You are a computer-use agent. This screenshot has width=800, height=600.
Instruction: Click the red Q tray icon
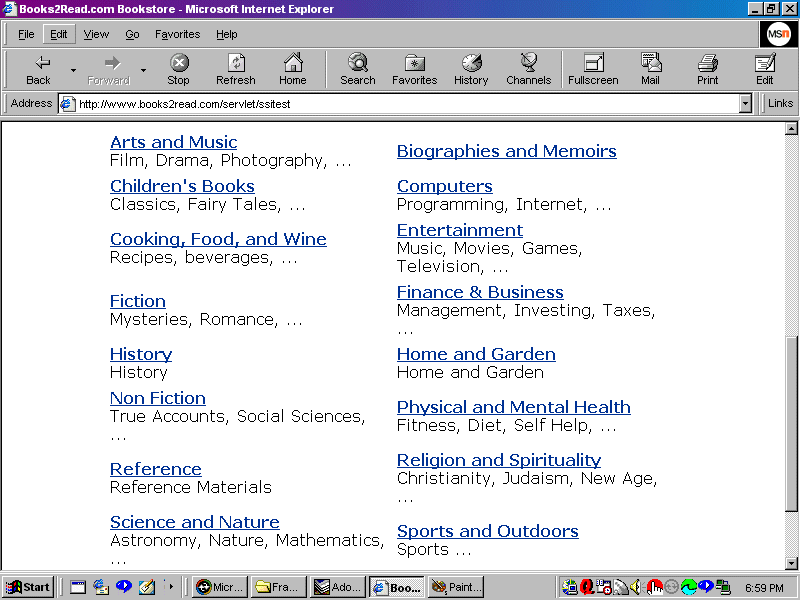pyautogui.click(x=587, y=587)
